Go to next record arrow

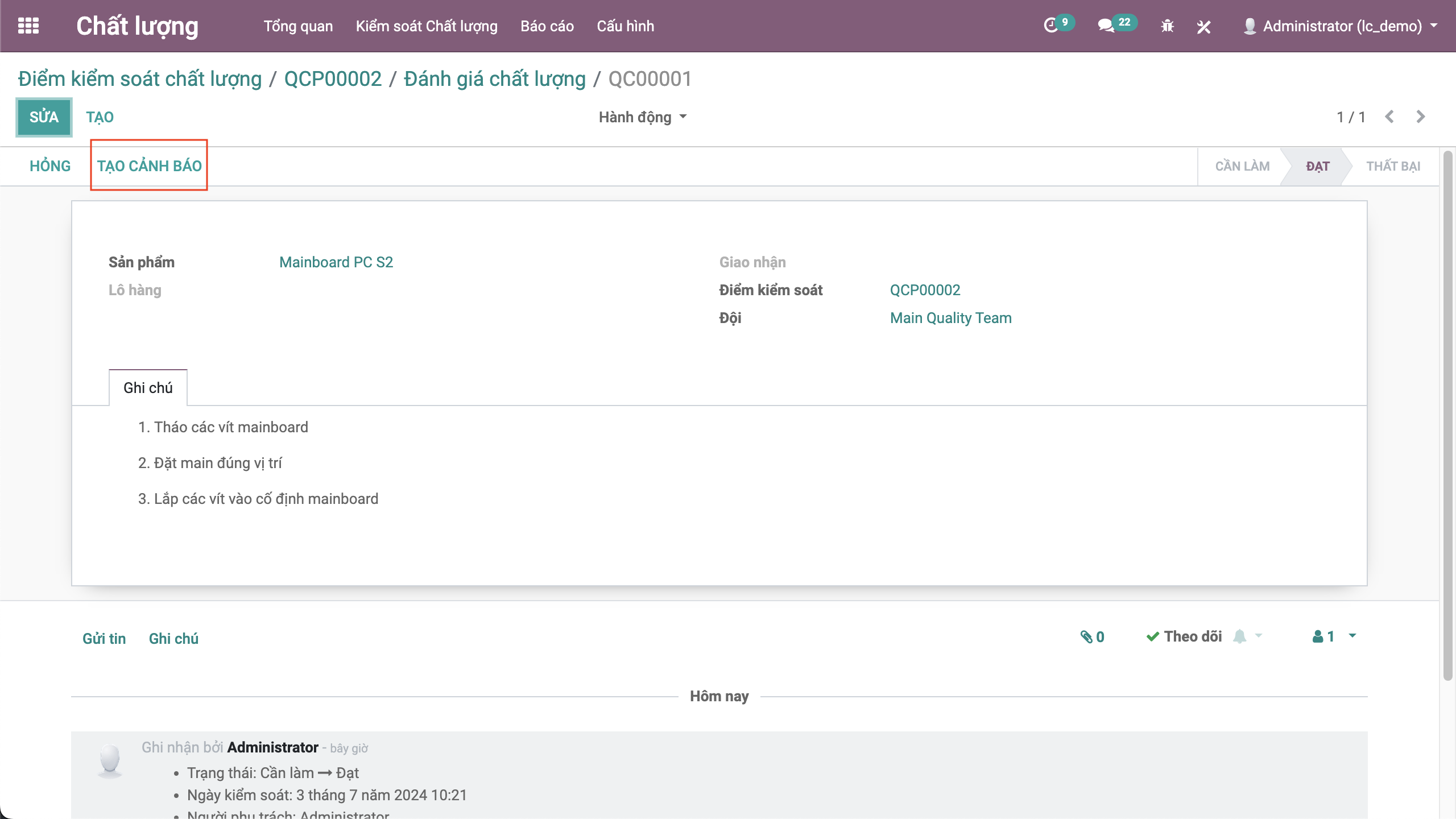click(x=1421, y=117)
